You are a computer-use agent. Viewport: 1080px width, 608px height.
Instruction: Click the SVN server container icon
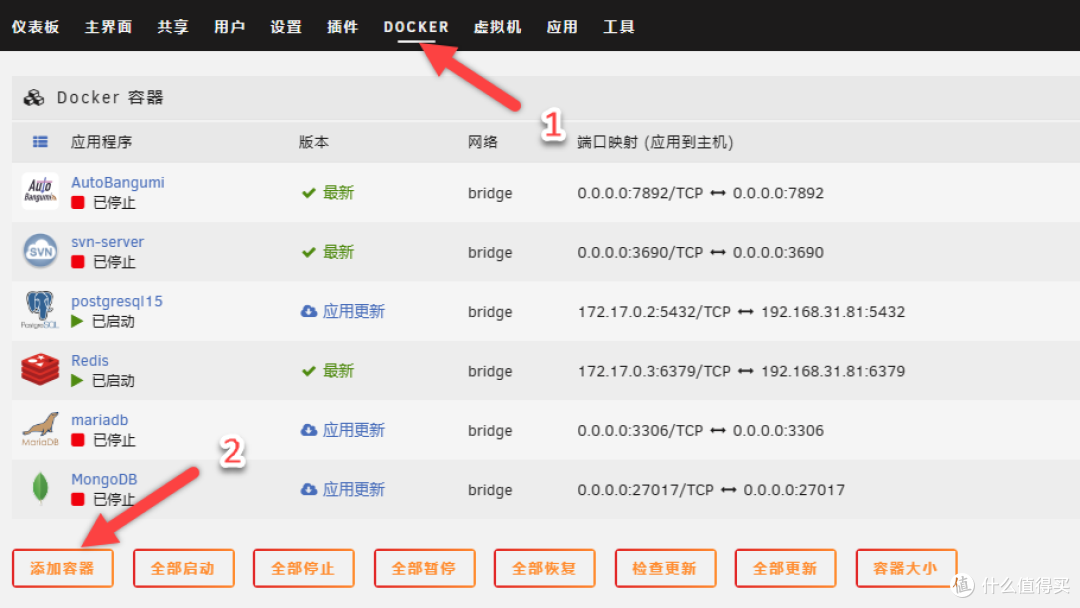click(x=40, y=251)
